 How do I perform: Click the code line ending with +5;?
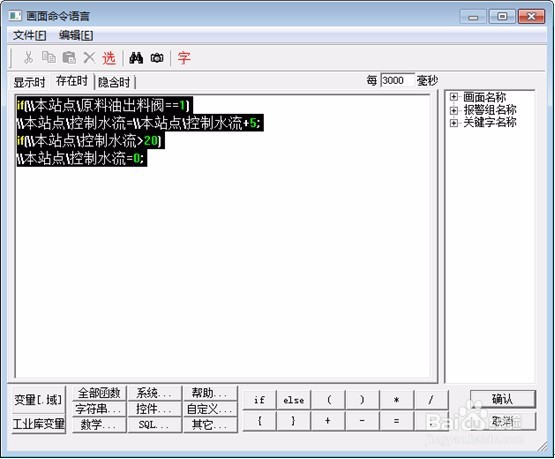click(x=139, y=123)
